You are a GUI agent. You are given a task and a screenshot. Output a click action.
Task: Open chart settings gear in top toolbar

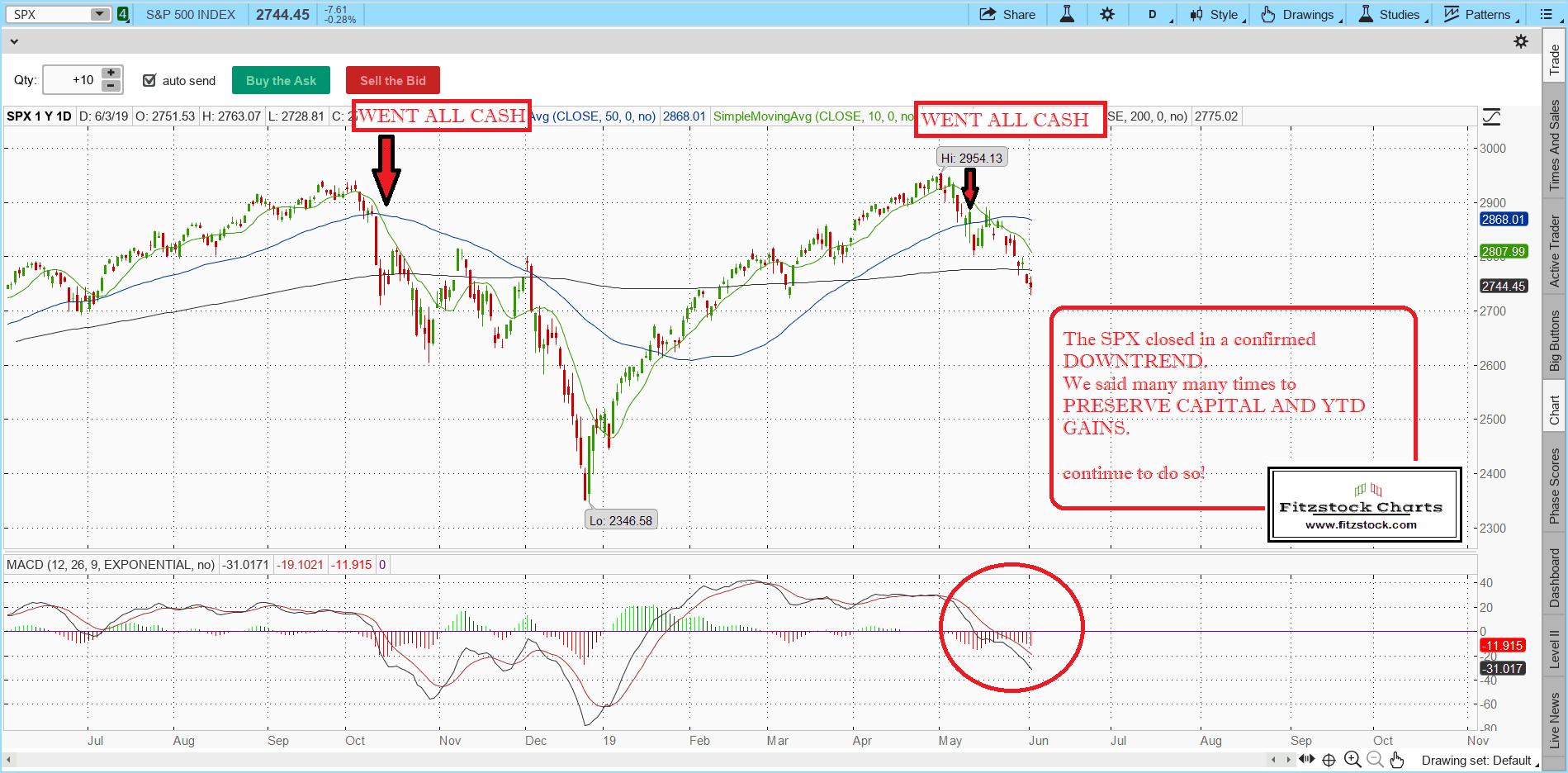[1107, 14]
